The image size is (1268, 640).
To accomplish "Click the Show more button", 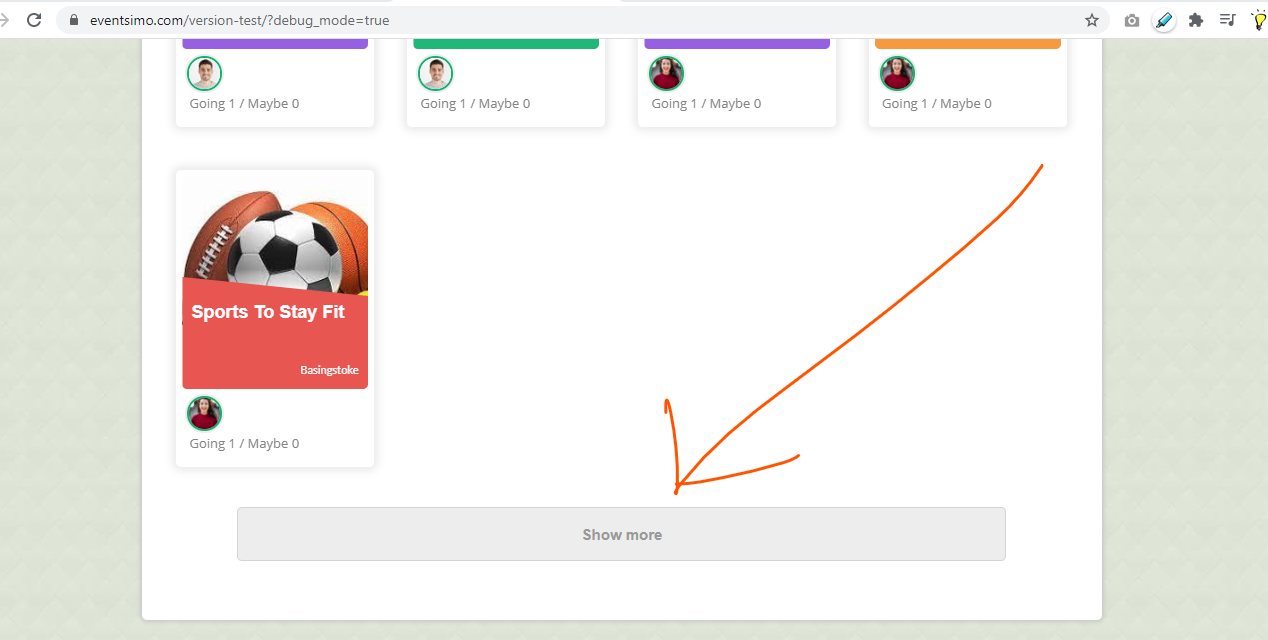I will coord(621,534).
